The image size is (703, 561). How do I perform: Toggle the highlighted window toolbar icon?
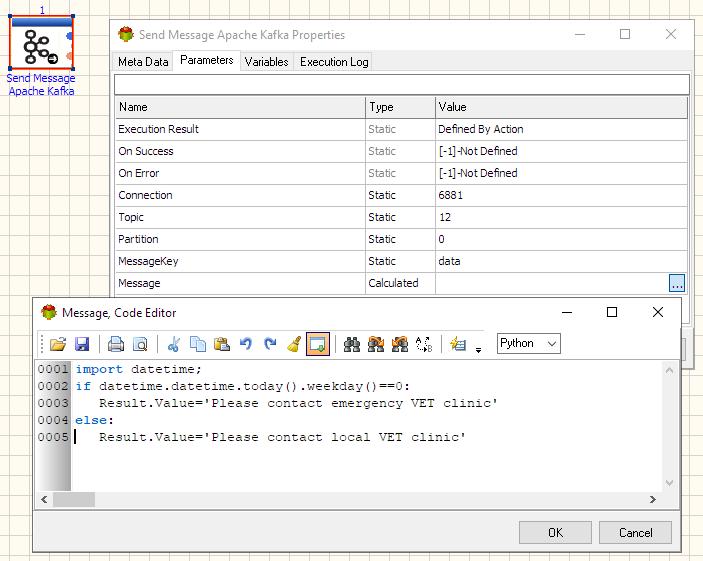318,344
